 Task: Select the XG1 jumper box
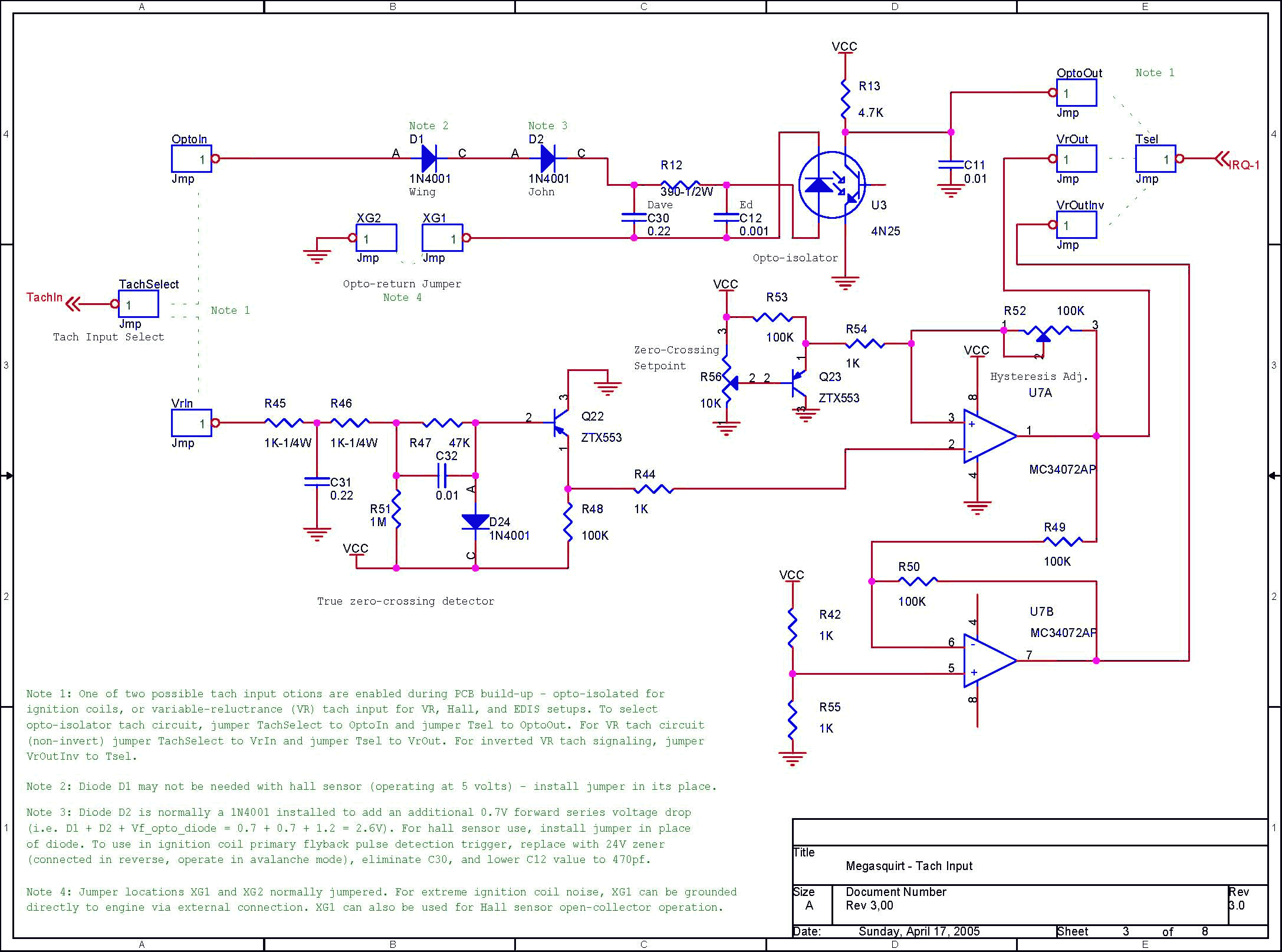pyautogui.click(x=442, y=238)
